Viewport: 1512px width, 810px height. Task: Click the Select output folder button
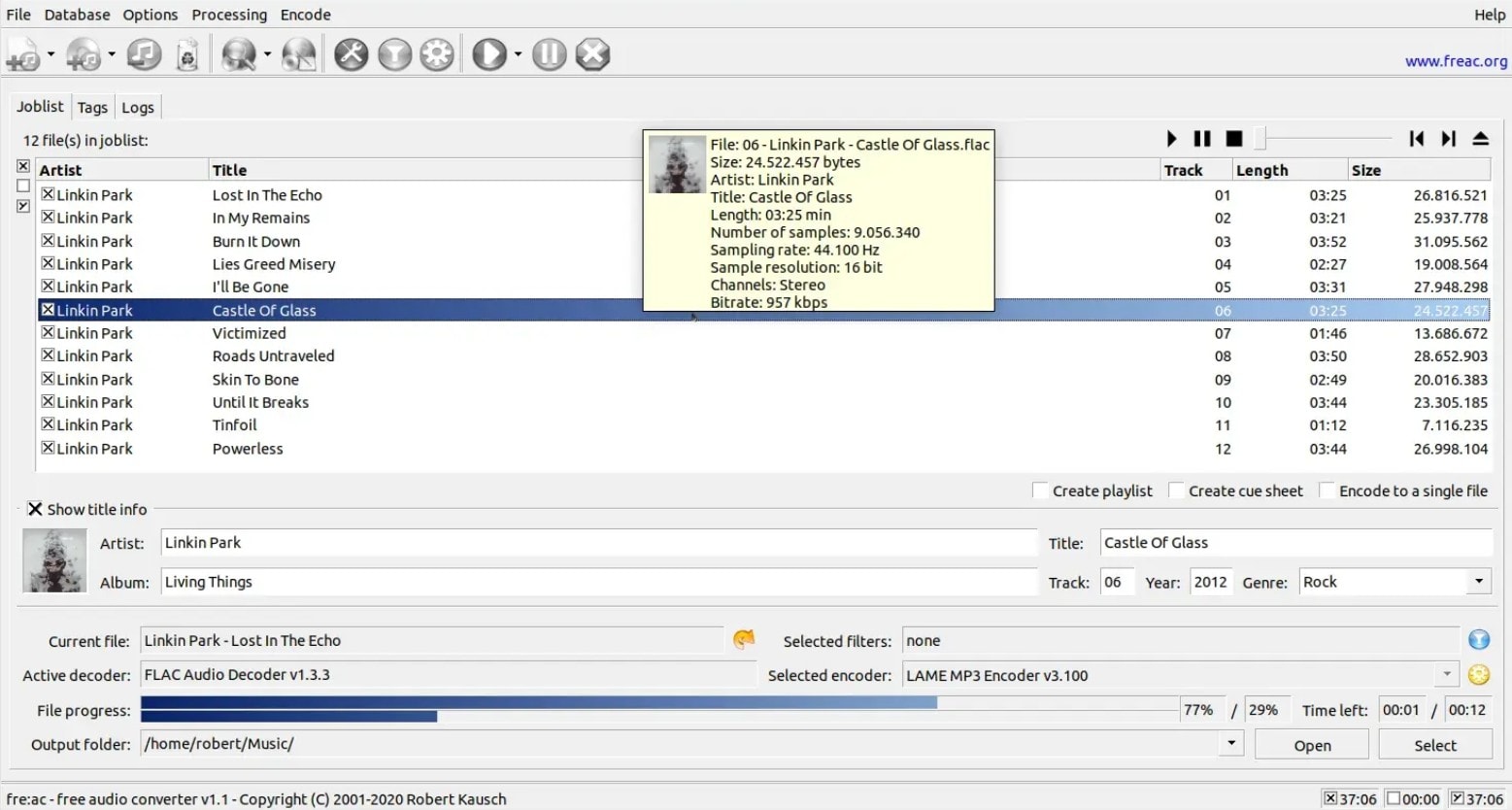tap(1435, 745)
